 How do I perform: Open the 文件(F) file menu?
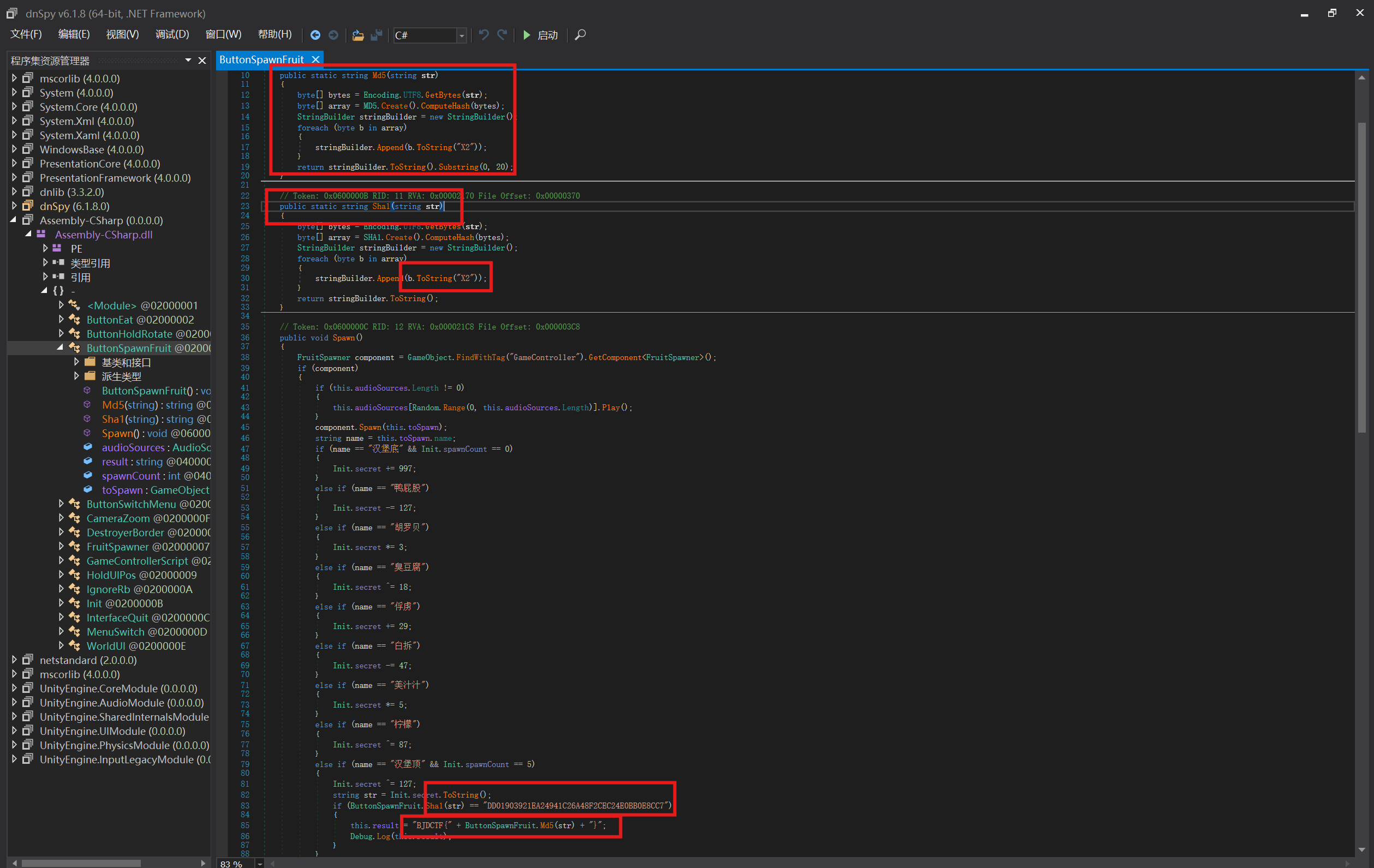[26, 35]
